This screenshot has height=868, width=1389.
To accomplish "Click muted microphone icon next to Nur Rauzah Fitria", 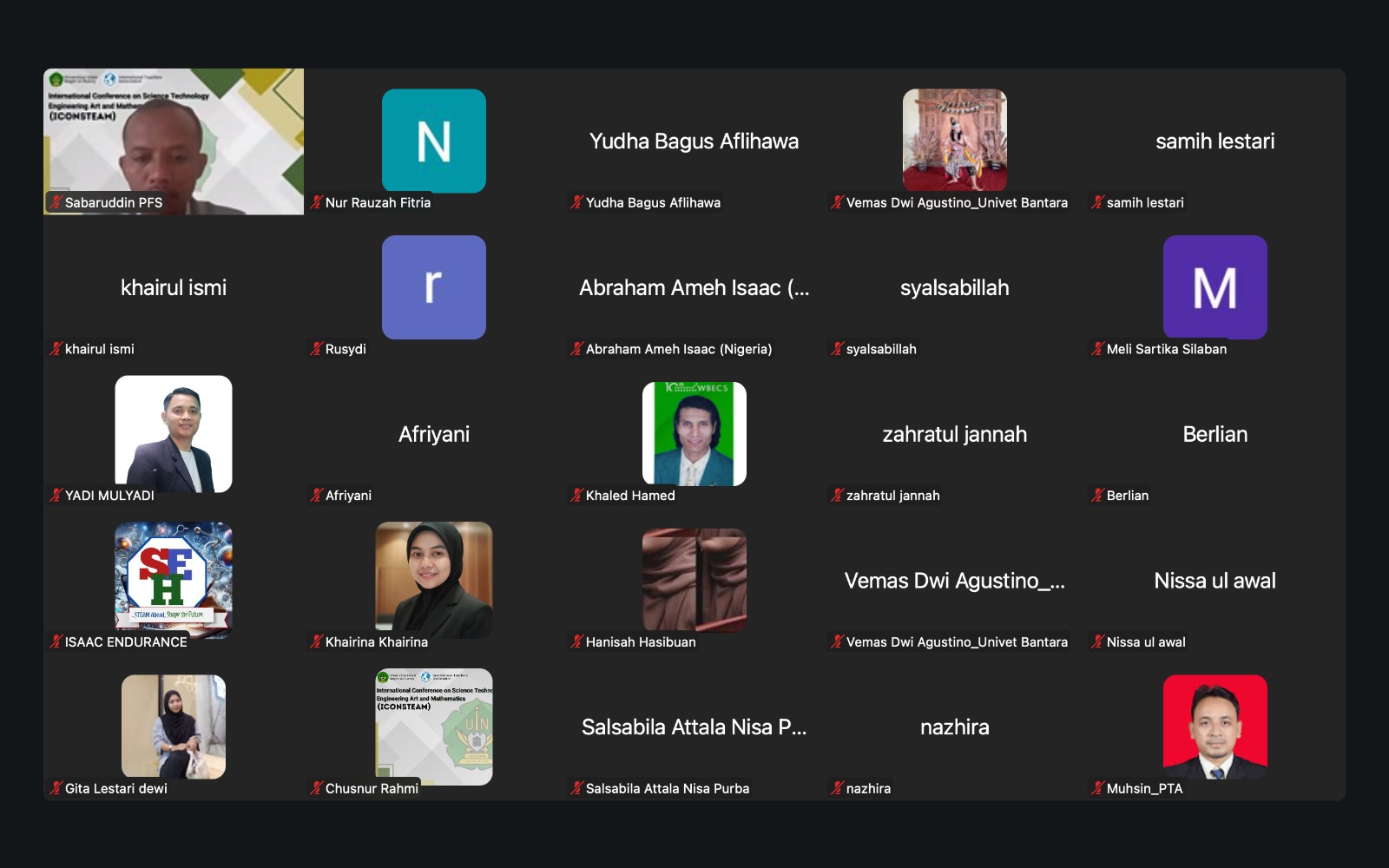I will tap(316, 202).
